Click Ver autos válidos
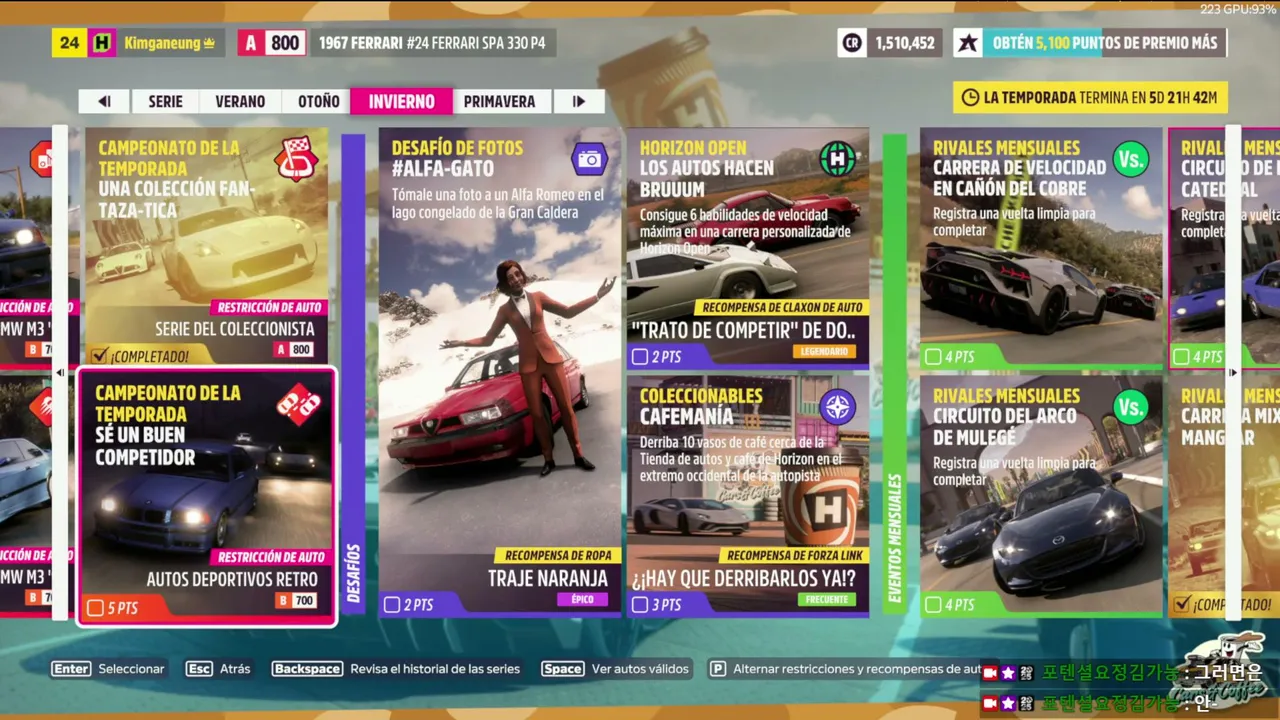This screenshot has height=720, width=1280. pos(640,669)
